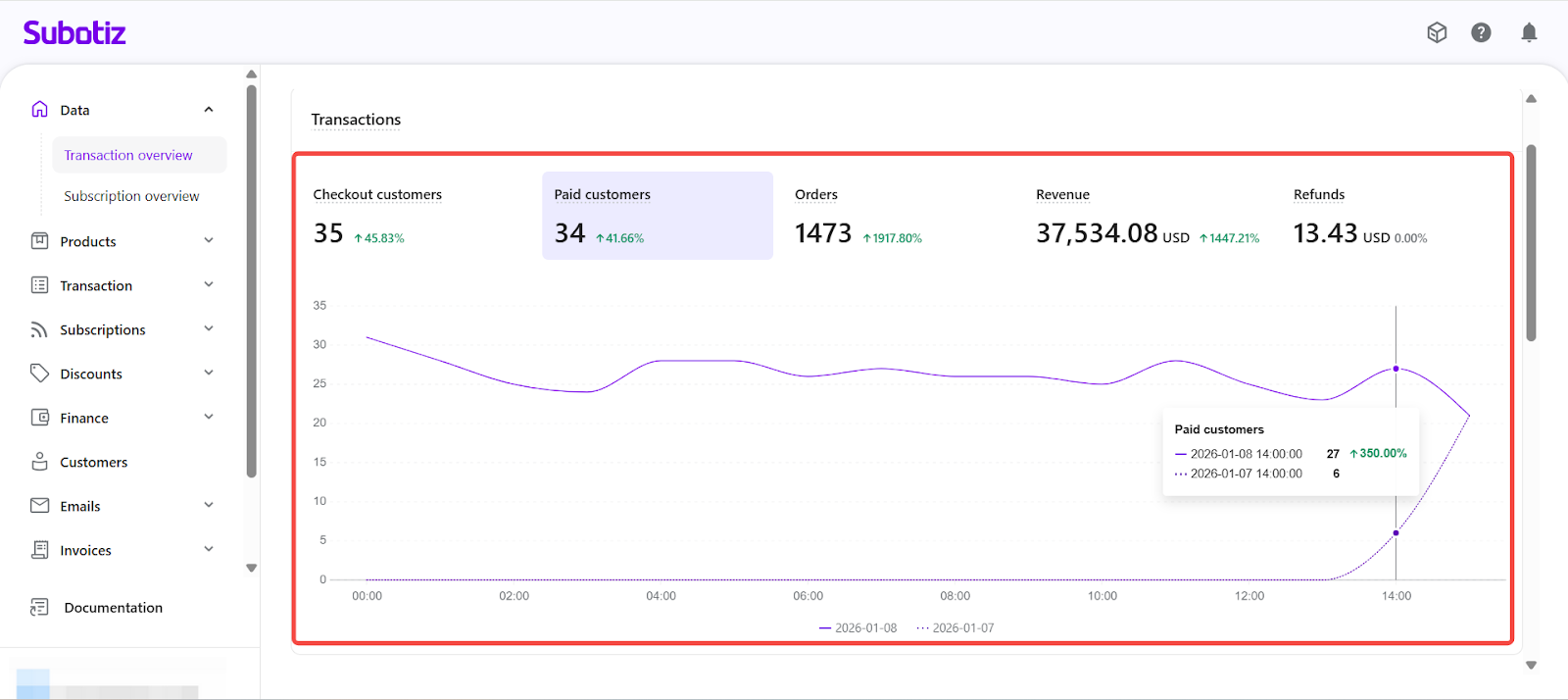Open the Documentation link
The height and width of the screenshot is (700, 1568).
pos(113,608)
